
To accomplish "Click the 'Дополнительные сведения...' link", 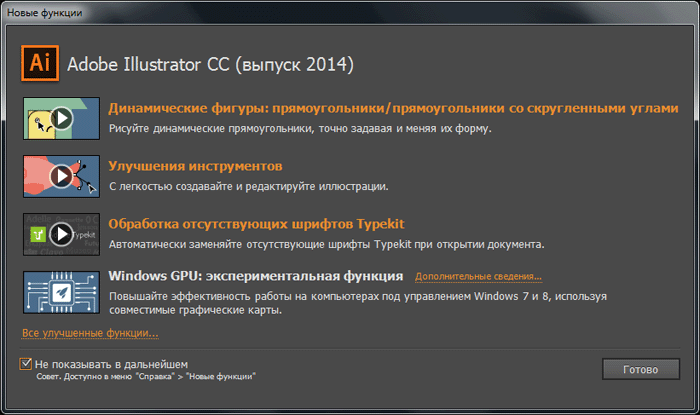I will pos(478,277).
